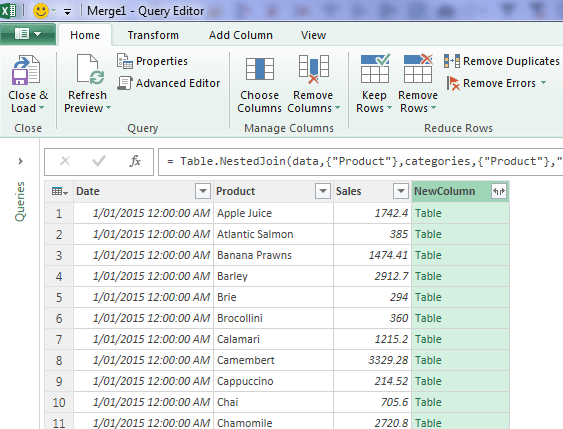This screenshot has height=429, width=563.
Task: Select the date cell in row 1
Action: tap(143, 213)
